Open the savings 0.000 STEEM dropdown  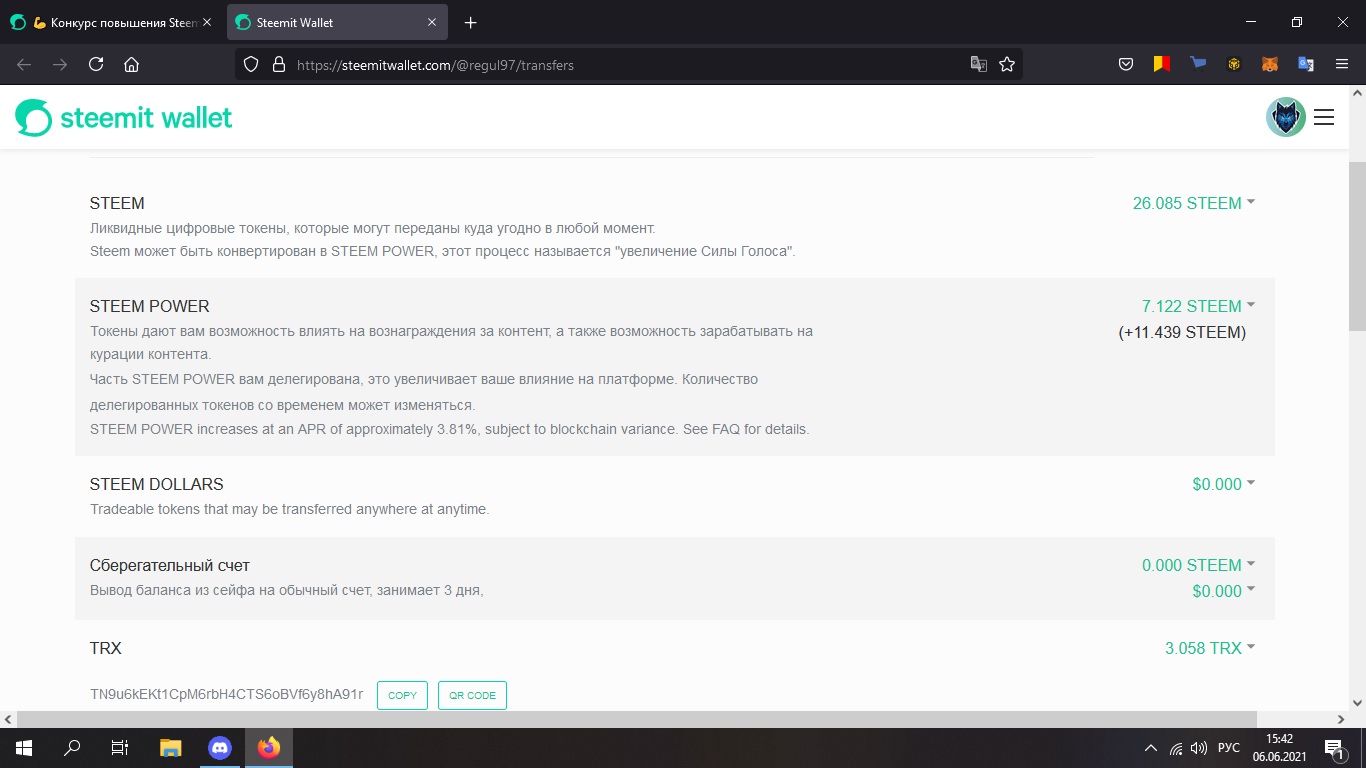1198,565
